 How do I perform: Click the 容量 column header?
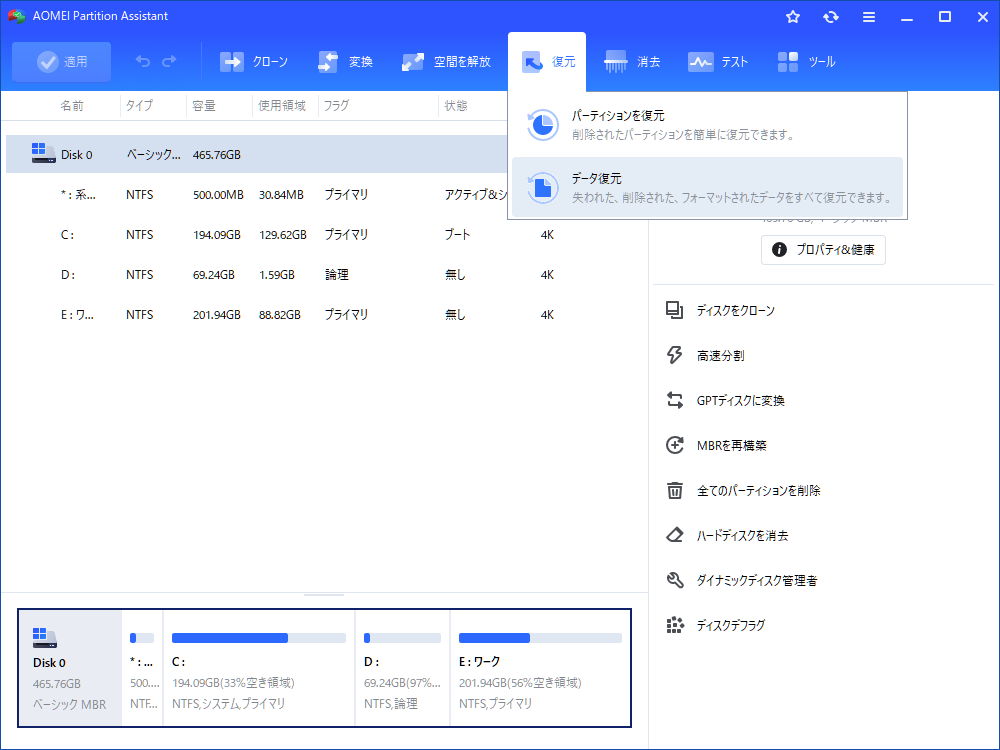pos(204,106)
